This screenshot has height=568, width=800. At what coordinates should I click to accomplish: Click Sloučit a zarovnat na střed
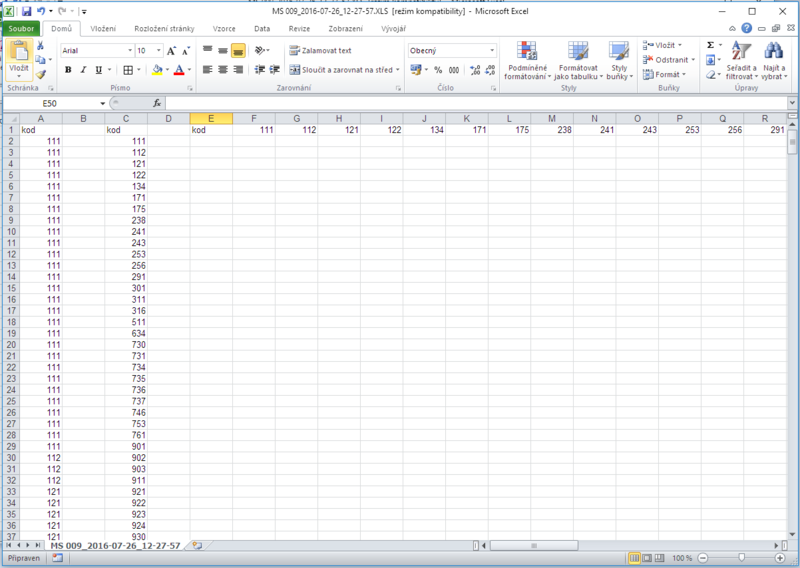click(x=345, y=70)
